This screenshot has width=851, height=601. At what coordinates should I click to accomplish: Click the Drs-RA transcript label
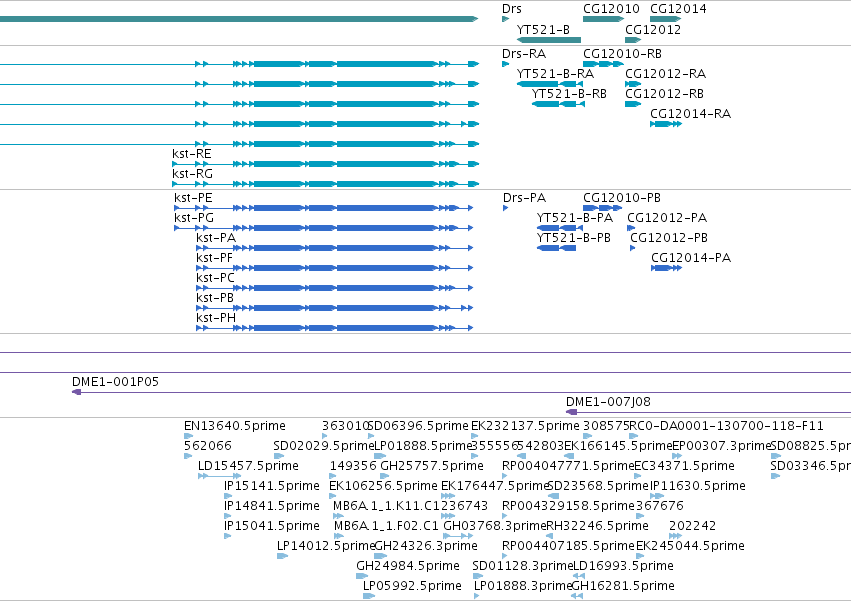click(524, 54)
